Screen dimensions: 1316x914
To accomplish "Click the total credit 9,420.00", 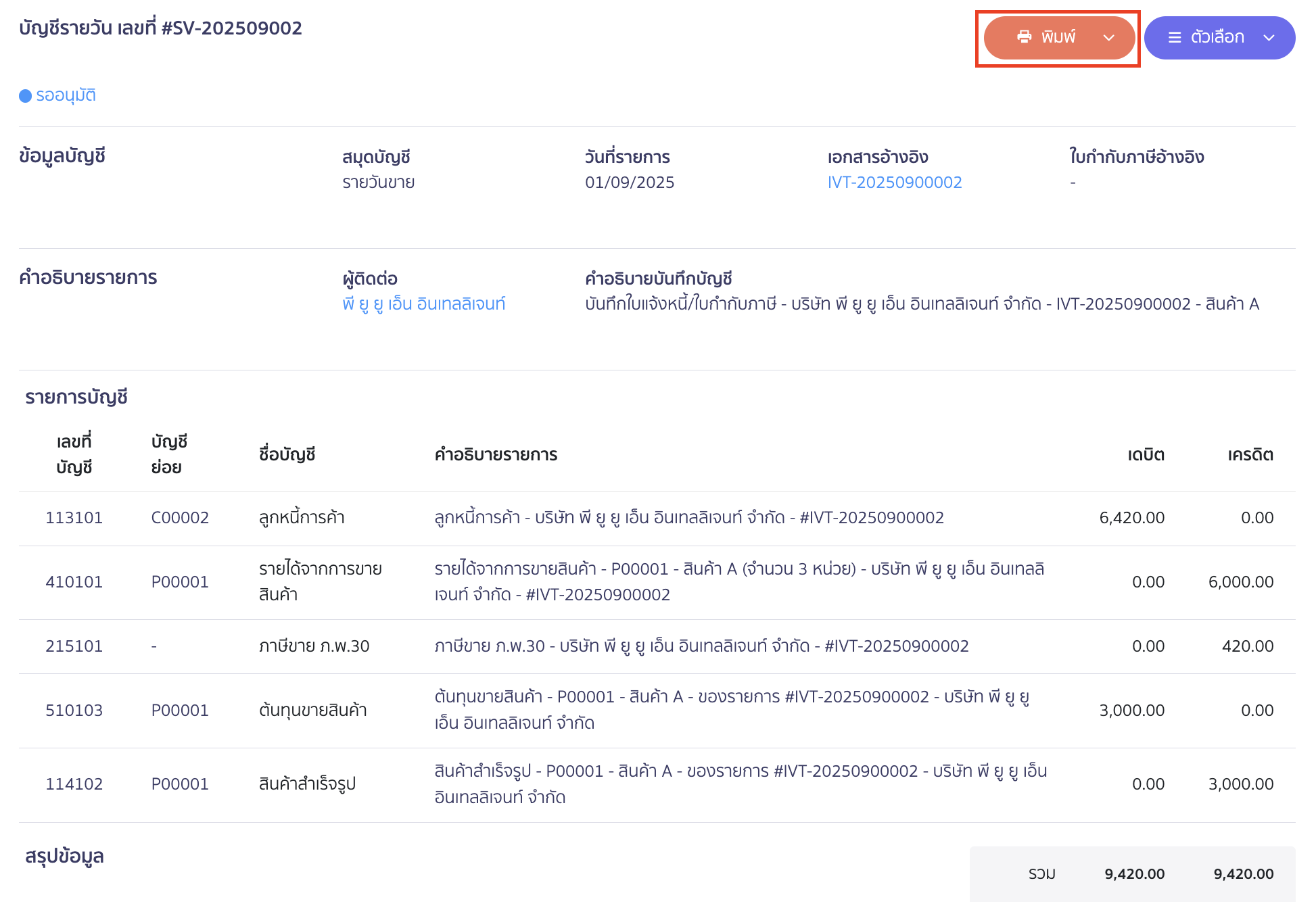I will point(1244,874).
